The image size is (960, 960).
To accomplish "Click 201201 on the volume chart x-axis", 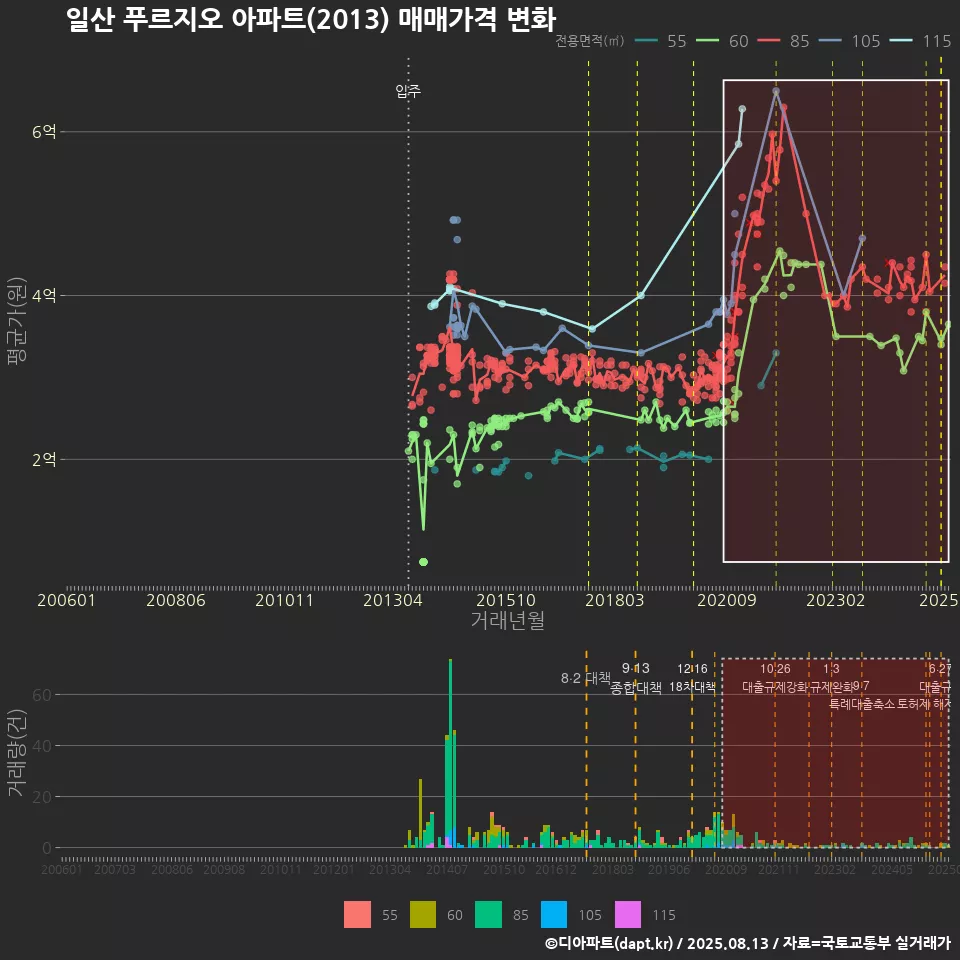I will pyautogui.click(x=334, y=869).
